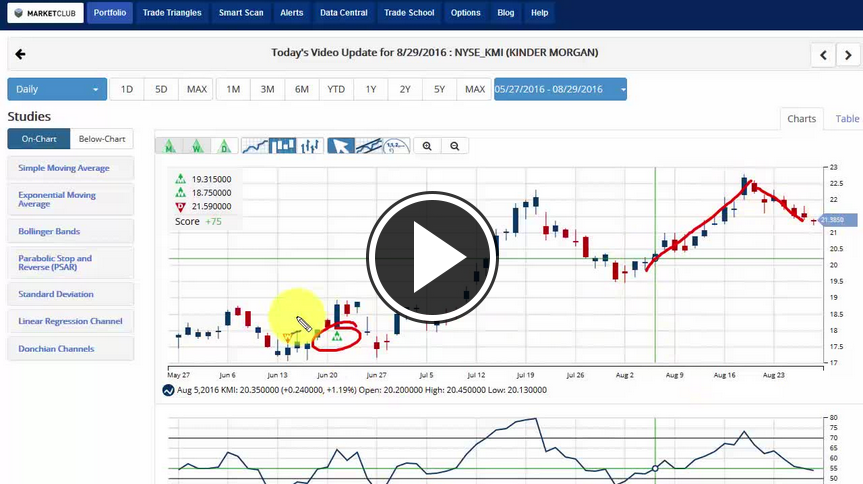863x484 pixels.
Task: Select the pointer cursor tool
Action: [341, 146]
